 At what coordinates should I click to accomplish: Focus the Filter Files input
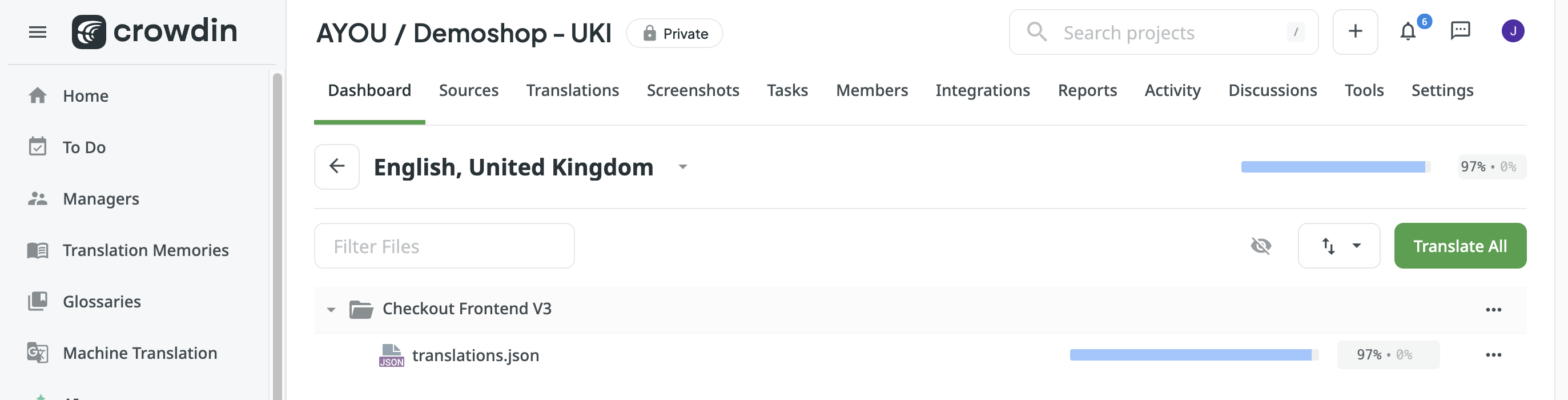(444, 246)
